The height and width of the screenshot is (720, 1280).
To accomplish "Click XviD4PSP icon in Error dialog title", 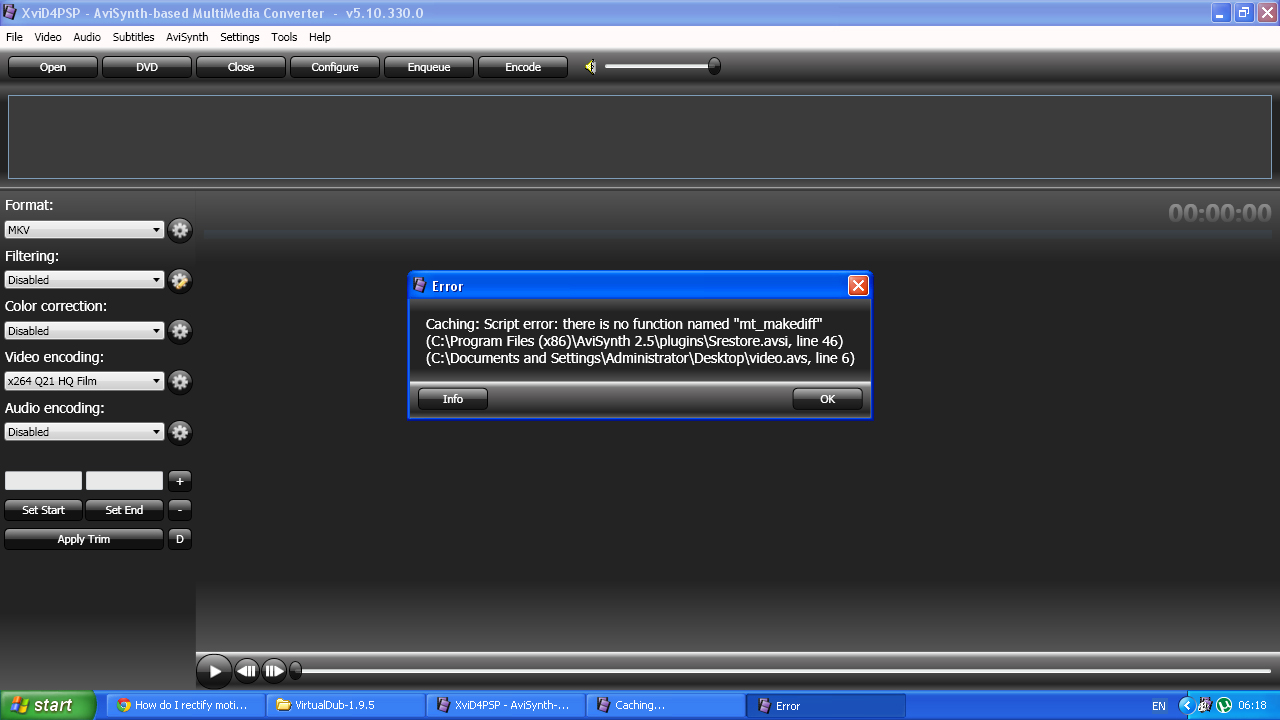I will (420, 286).
